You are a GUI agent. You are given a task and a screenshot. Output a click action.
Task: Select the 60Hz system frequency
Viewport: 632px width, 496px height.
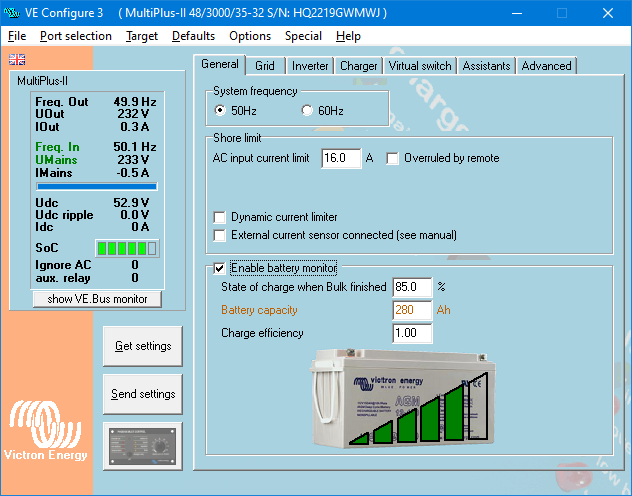(308, 110)
